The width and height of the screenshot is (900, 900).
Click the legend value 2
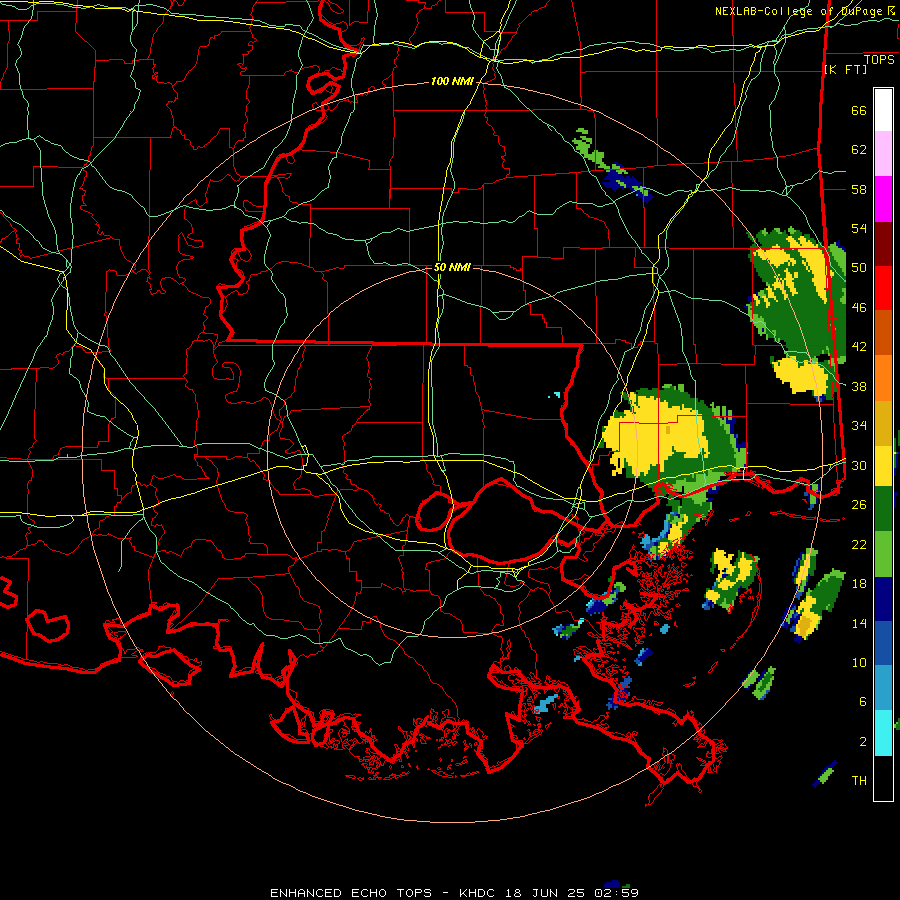[x=862, y=742]
